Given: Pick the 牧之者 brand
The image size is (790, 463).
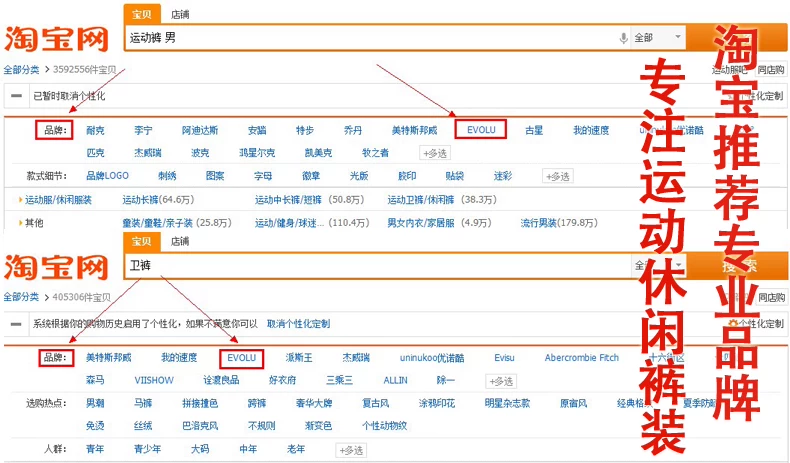Looking at the screenshot, I should tap(375, 153).
